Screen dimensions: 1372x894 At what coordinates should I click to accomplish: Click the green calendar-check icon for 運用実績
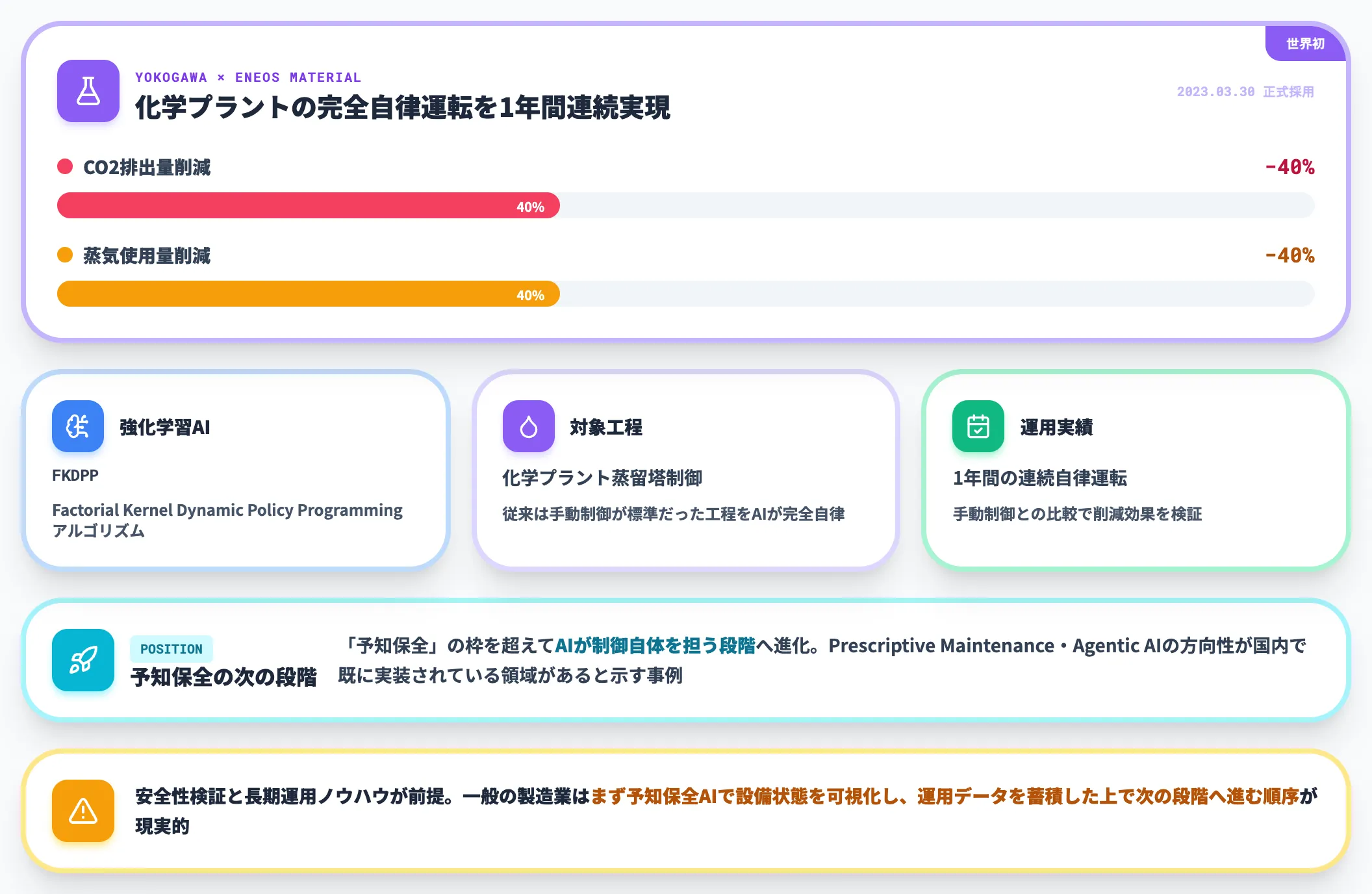(978, 426)
